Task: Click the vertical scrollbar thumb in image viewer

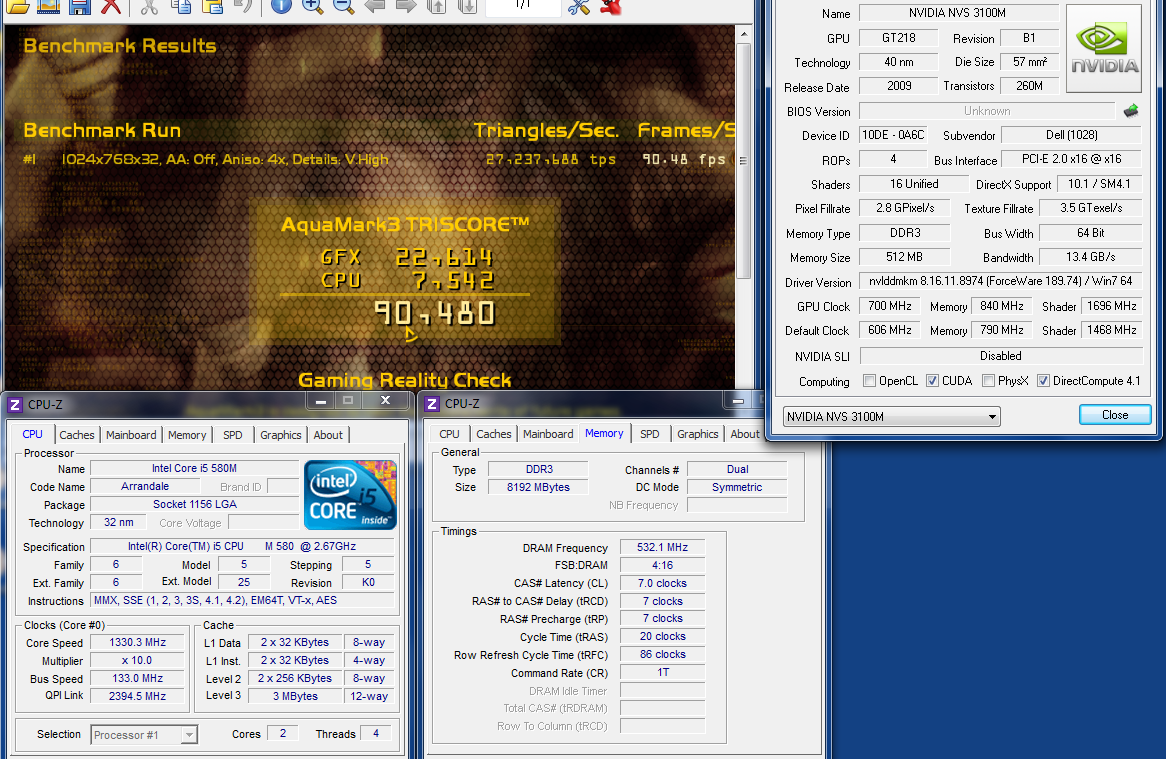Action: pyautogui.click(x=744, y=161)
